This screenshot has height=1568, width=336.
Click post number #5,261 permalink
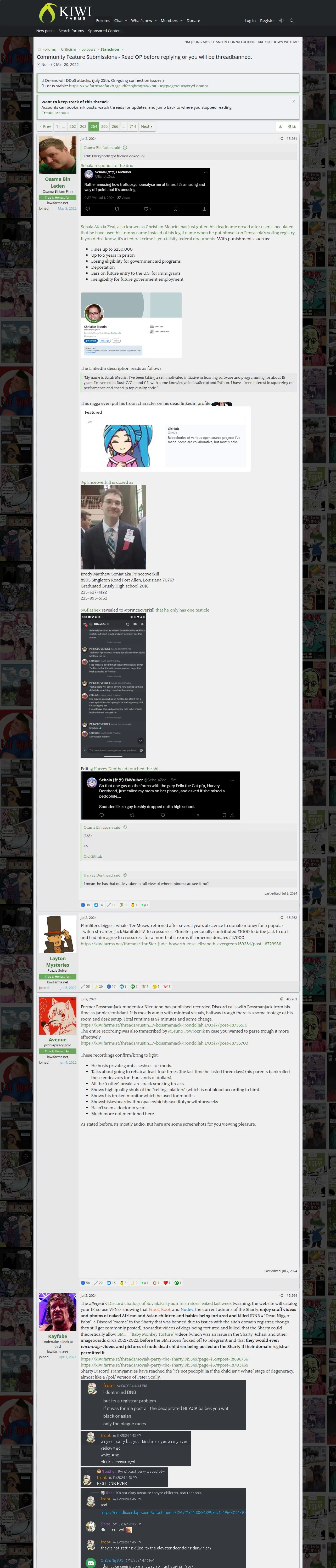(x=292, y=139)
